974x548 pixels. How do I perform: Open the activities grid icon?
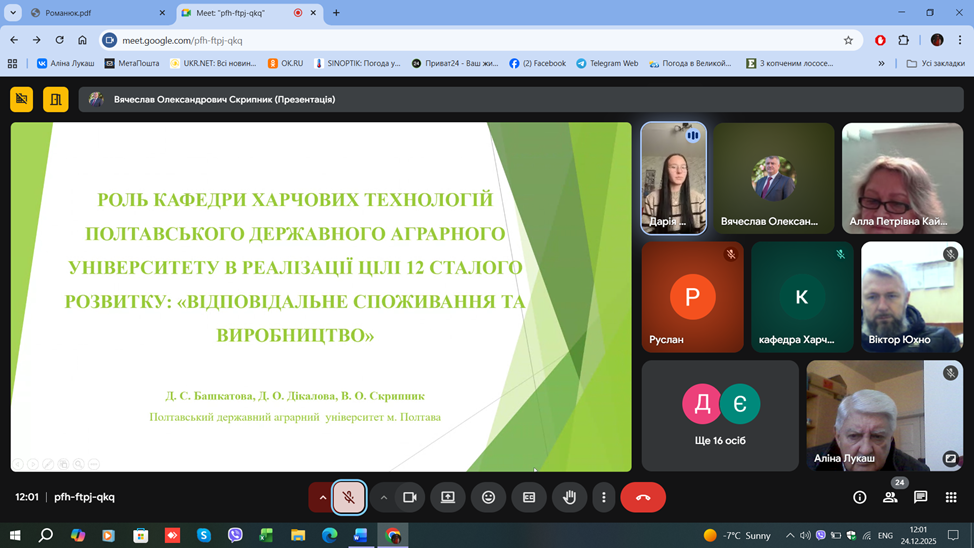950,497
